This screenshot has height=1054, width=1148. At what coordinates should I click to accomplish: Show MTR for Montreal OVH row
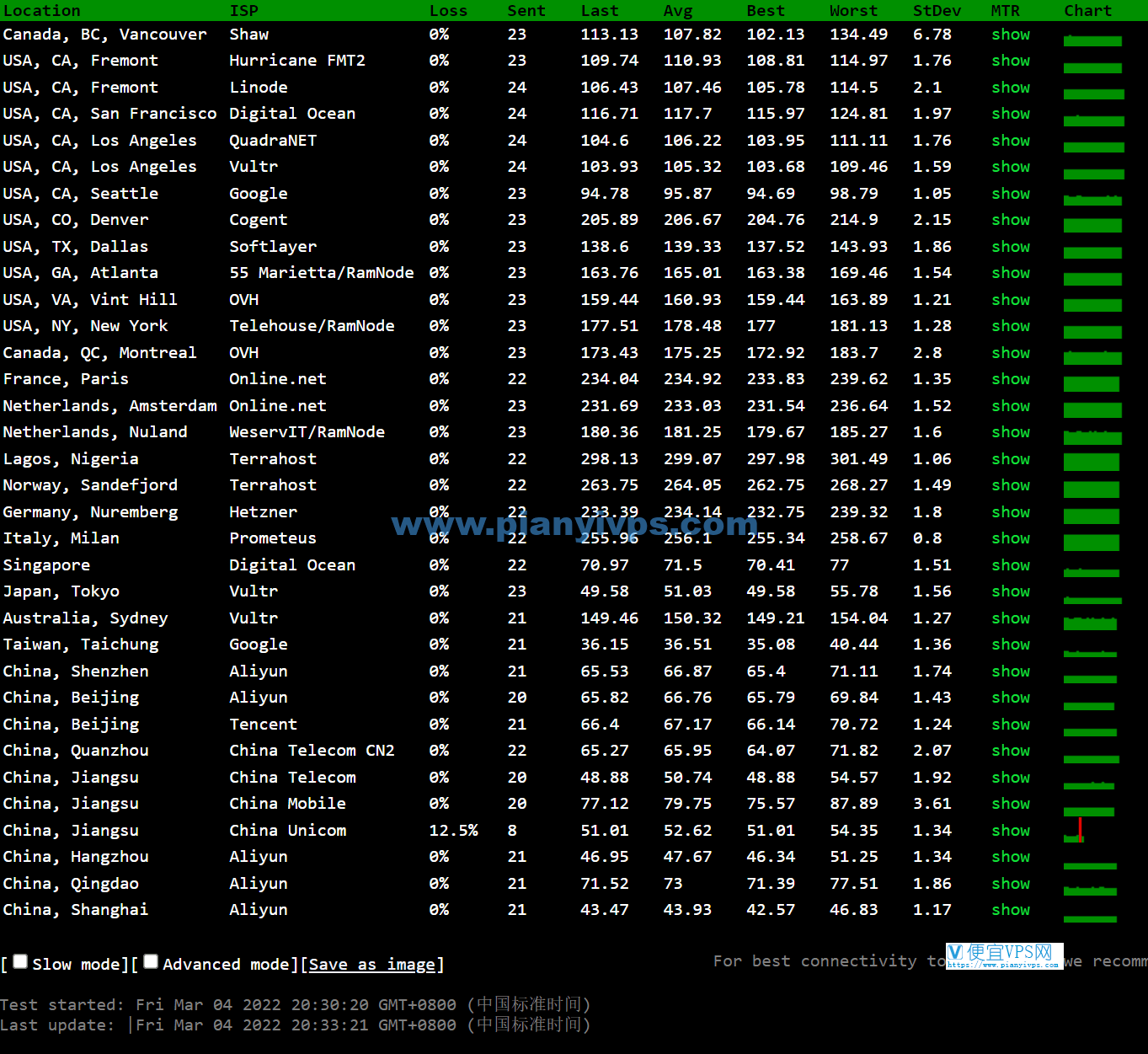point(1011,353)
